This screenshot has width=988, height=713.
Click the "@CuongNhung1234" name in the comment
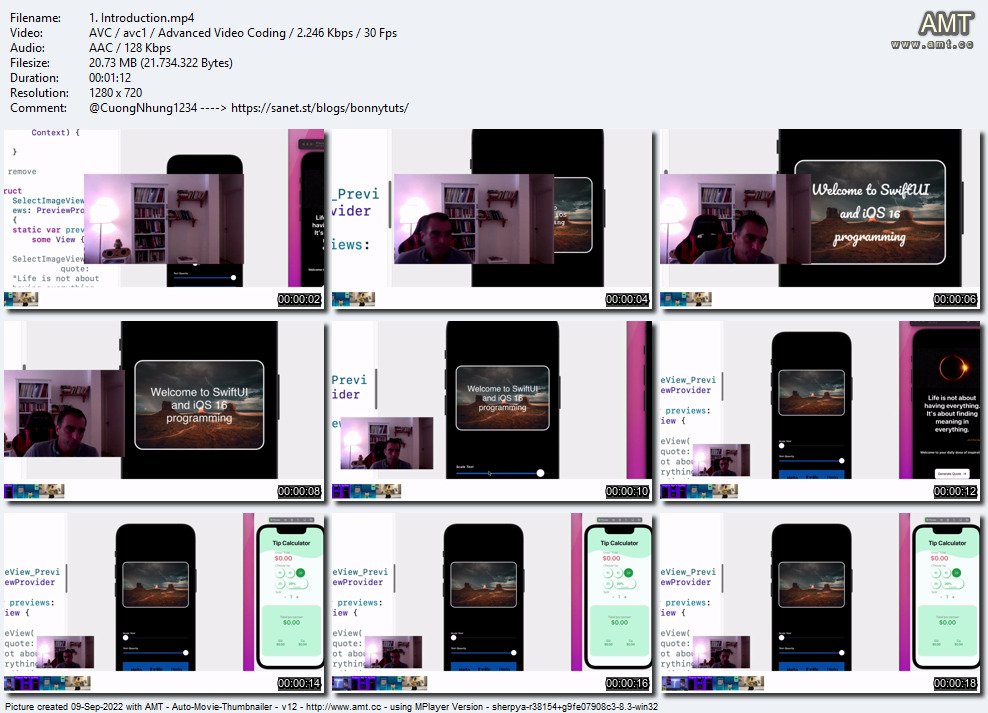pyautogui.click(x=143, y=108)
